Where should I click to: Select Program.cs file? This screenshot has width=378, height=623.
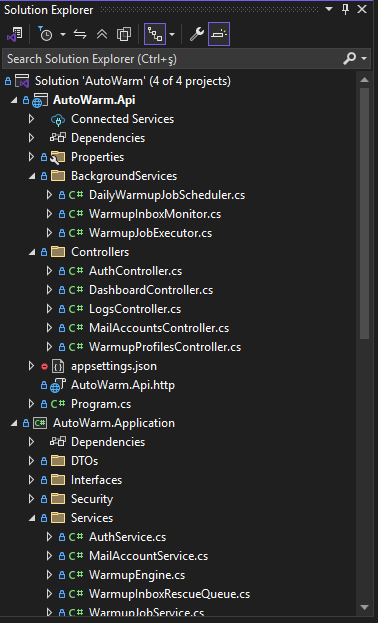(101, 404)
